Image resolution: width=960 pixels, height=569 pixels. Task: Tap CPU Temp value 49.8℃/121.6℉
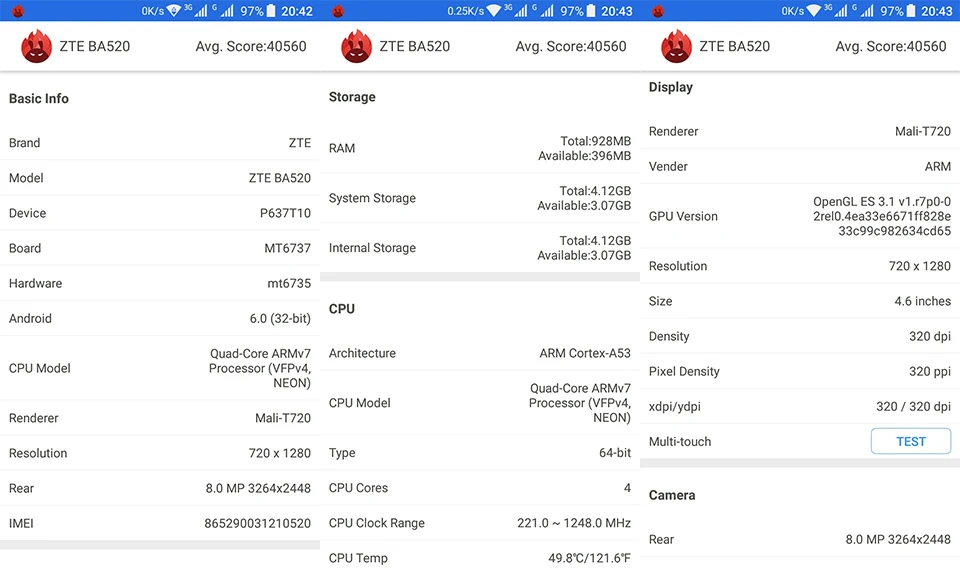[x=590, y=558]
